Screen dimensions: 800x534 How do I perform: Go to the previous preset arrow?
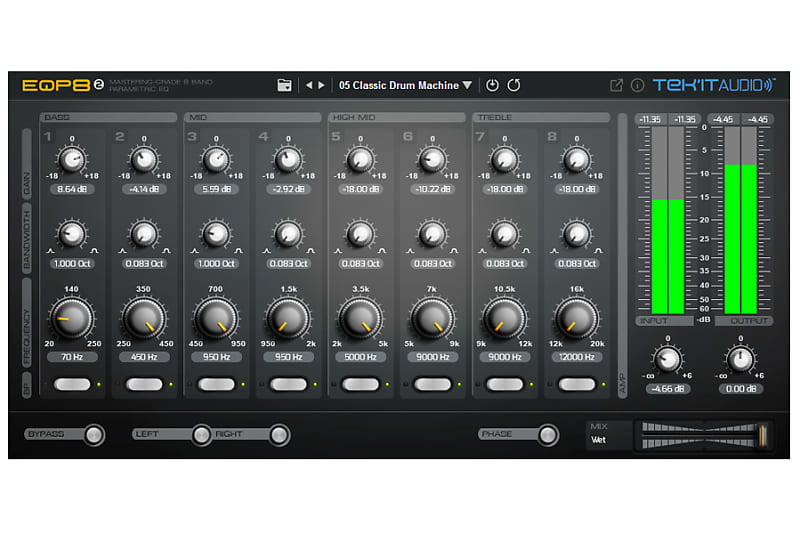pyautogui.click(x=309, y=85)
